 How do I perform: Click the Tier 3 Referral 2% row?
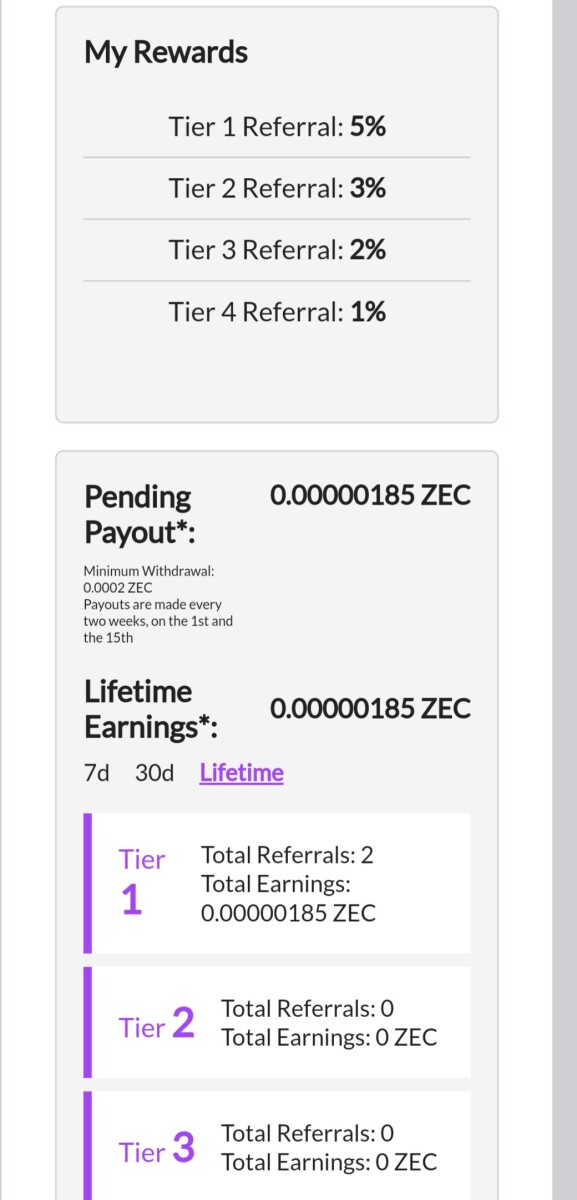click(277, 250)
